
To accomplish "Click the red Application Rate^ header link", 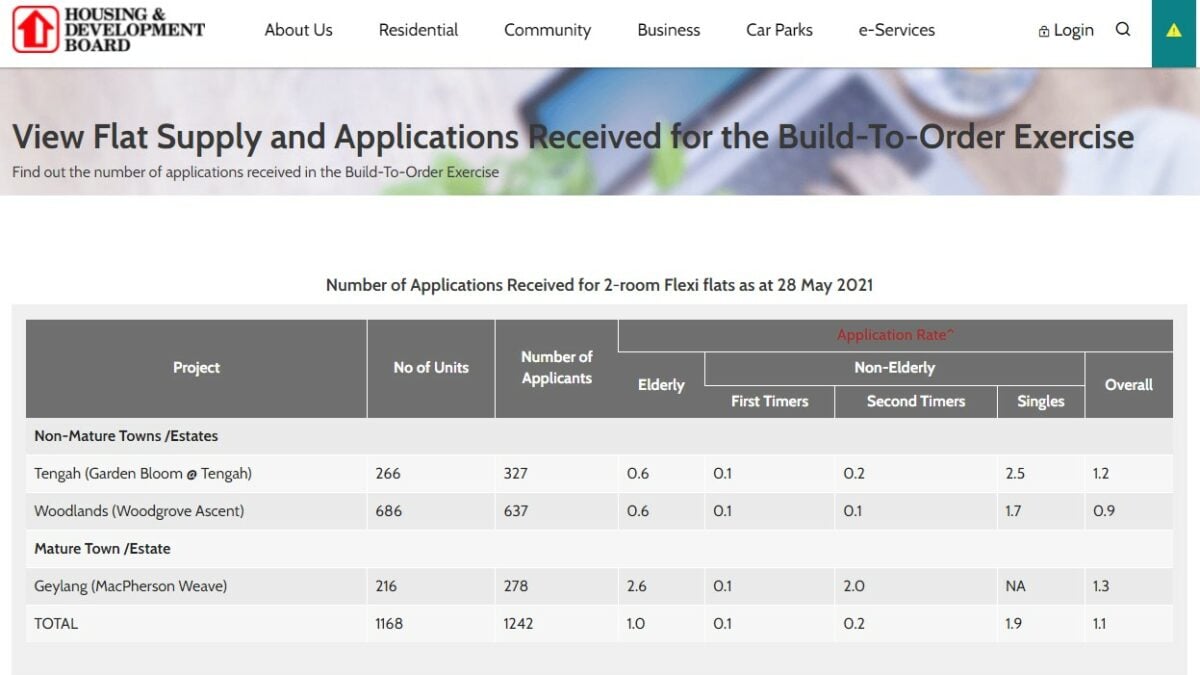I will [895, 335].
